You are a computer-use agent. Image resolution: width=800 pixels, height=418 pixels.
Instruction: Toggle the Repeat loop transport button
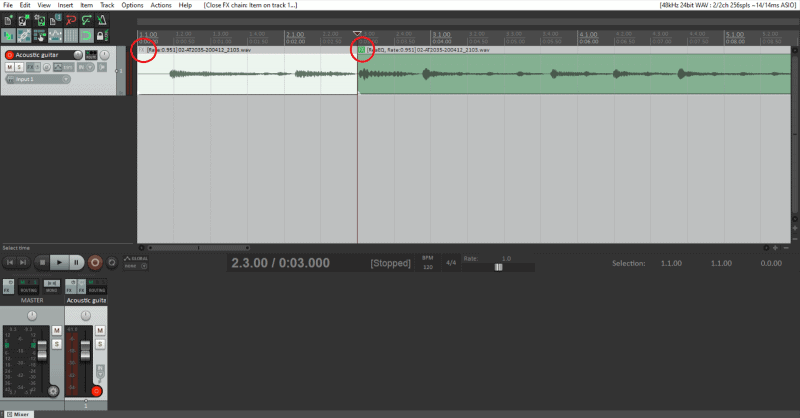(x=112, y=262)
